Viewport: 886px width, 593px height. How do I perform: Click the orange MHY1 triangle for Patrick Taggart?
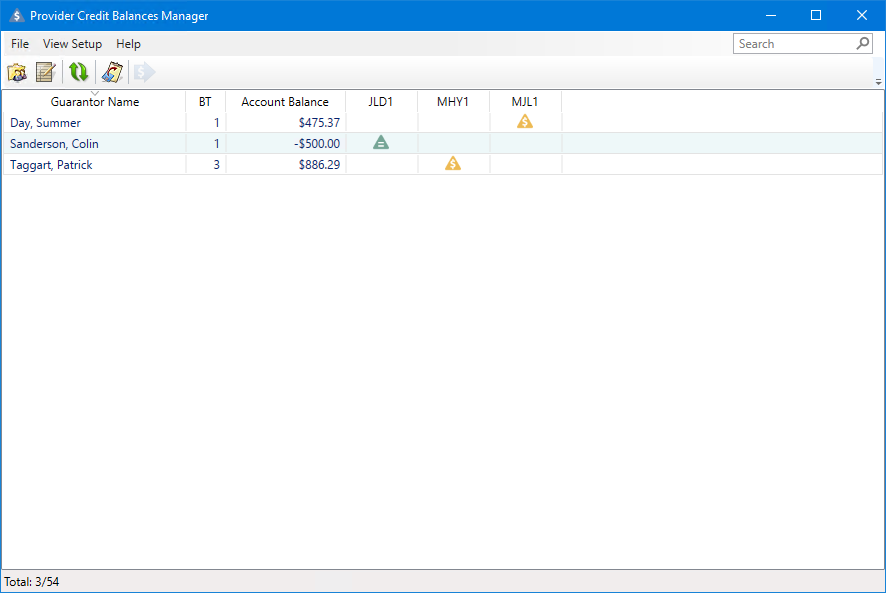[x=453, y=164]
